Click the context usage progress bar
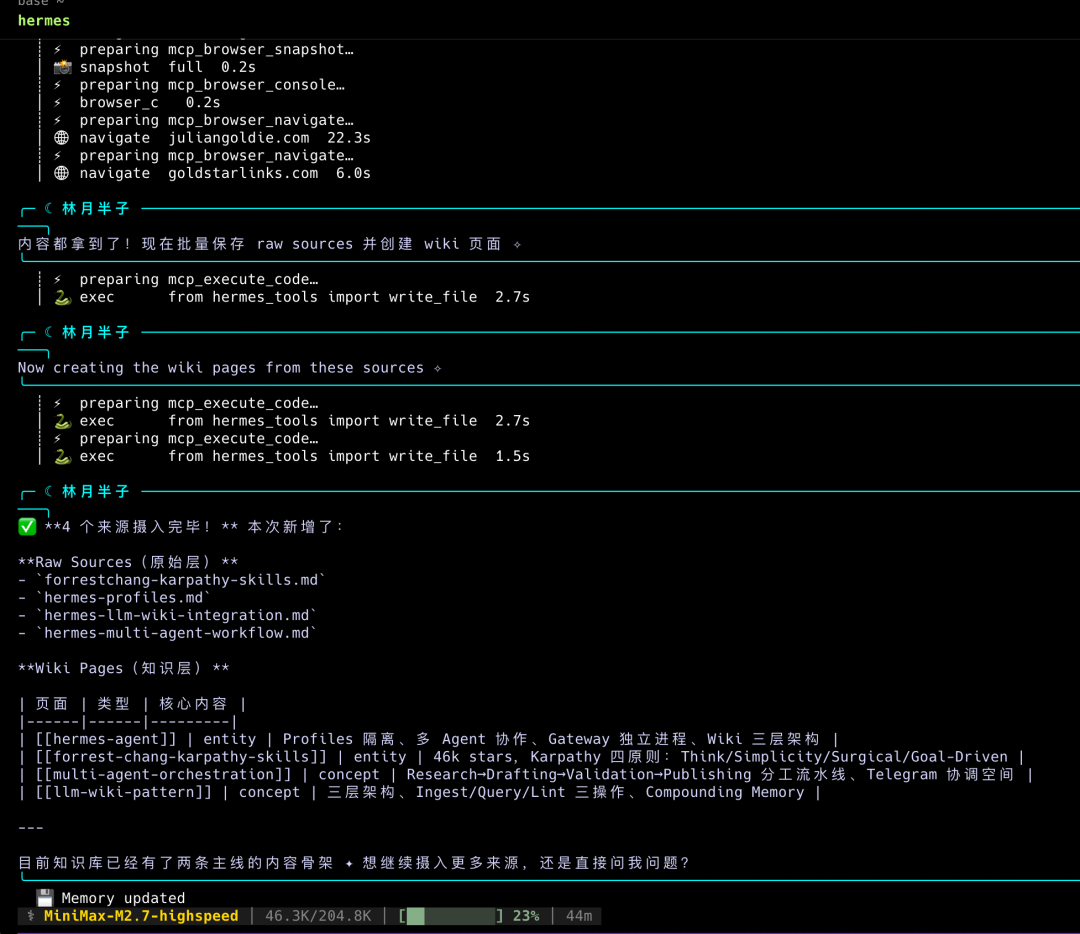Screen dimensions: 1080x934 (x=452, y=915)
